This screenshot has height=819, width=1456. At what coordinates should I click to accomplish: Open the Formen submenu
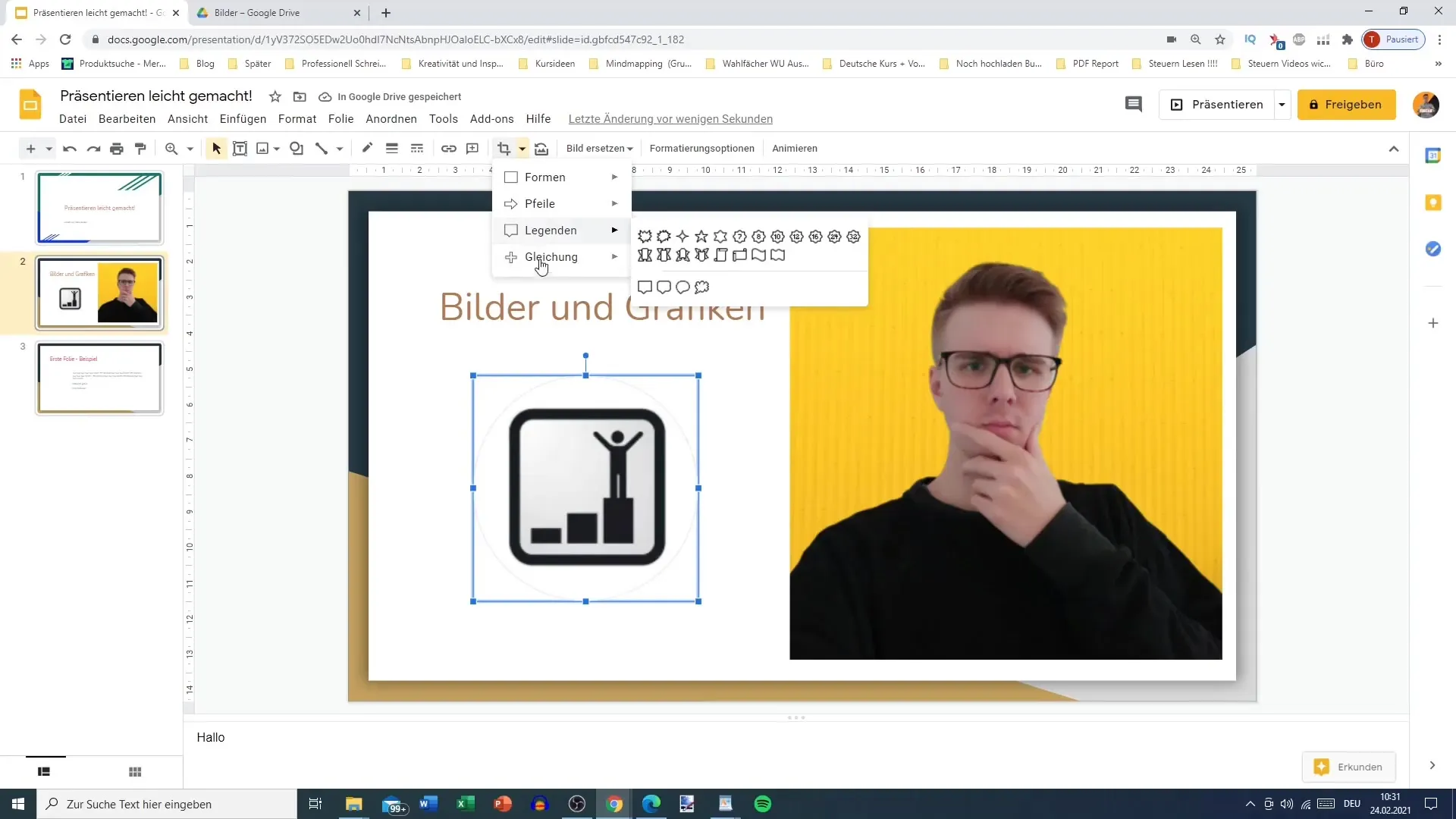tap(561, 177)
